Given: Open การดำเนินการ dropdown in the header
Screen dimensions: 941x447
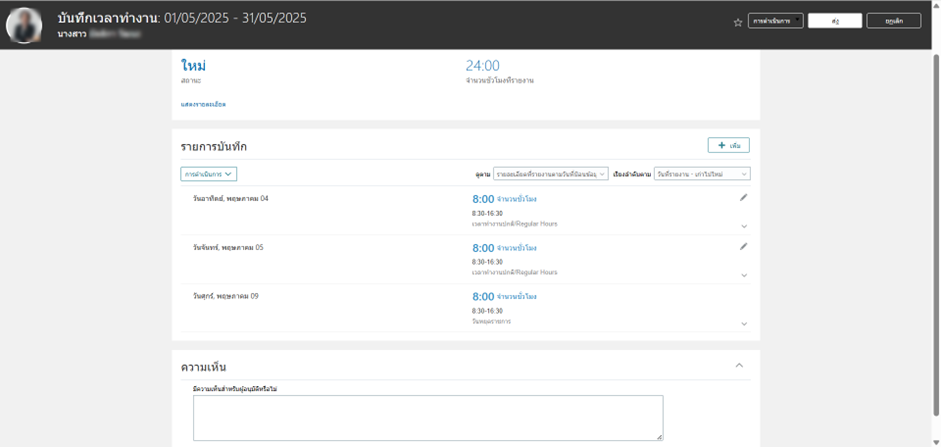Looking at the screenshot, I should [775, 21].
